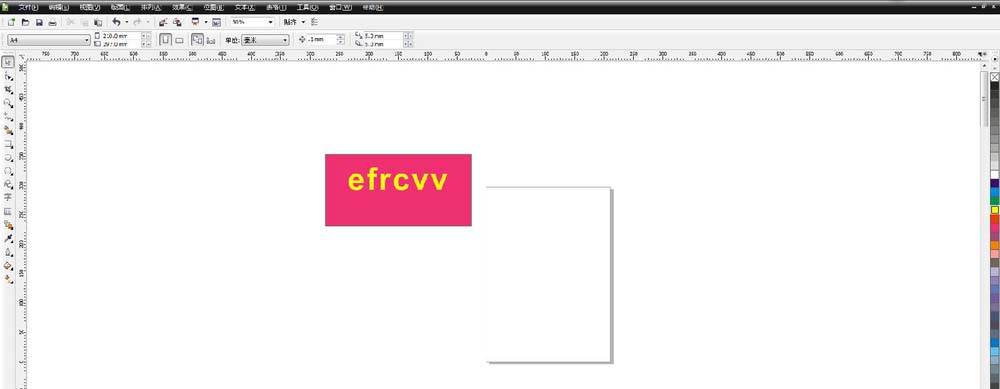Viewport: 1000px width, 389px height.
Task: Select the Outline pen tool
Action: [8, 252]
